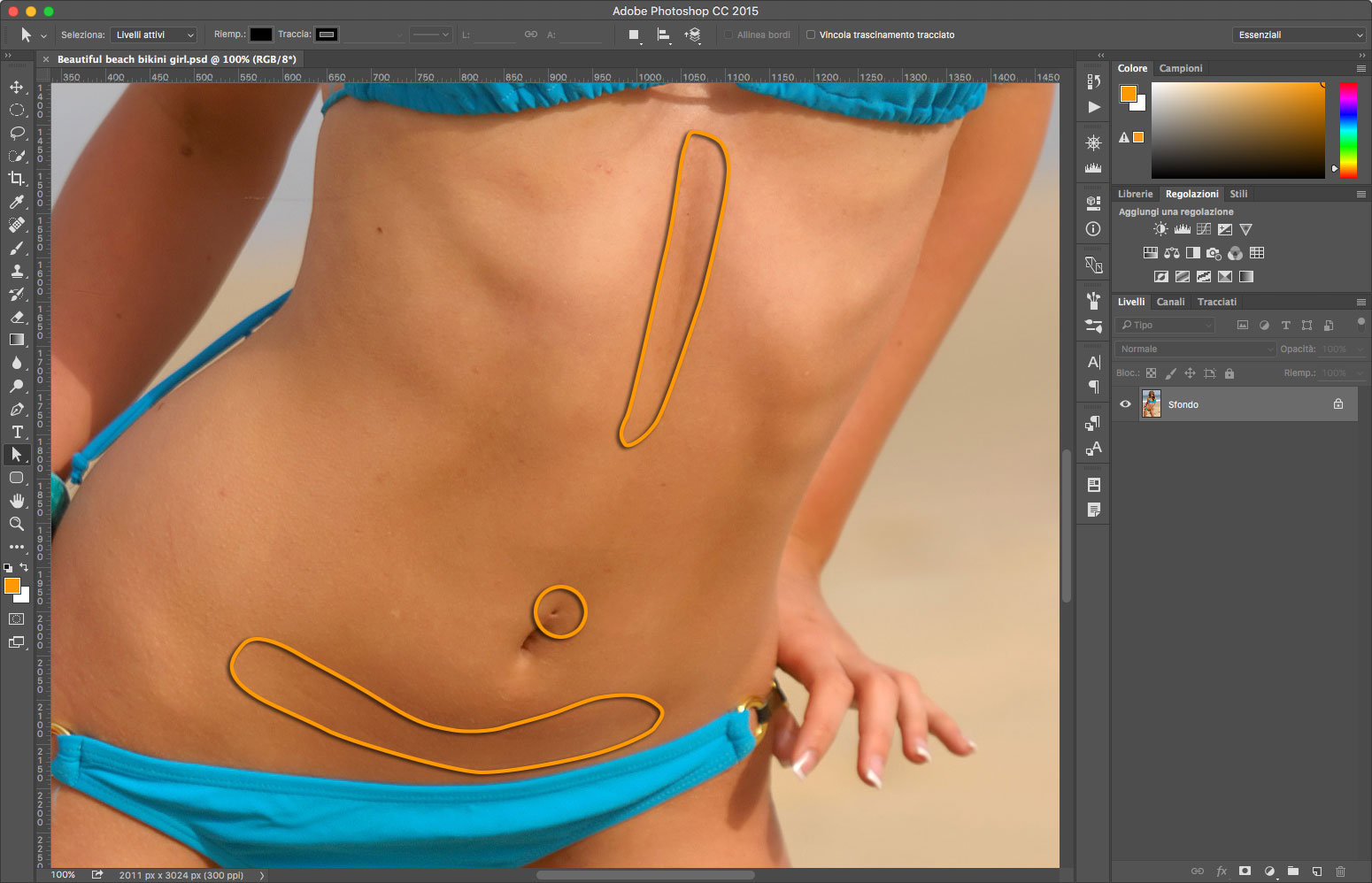
Task: Switch to Canali tab
Action: [x=1170, y=302]
